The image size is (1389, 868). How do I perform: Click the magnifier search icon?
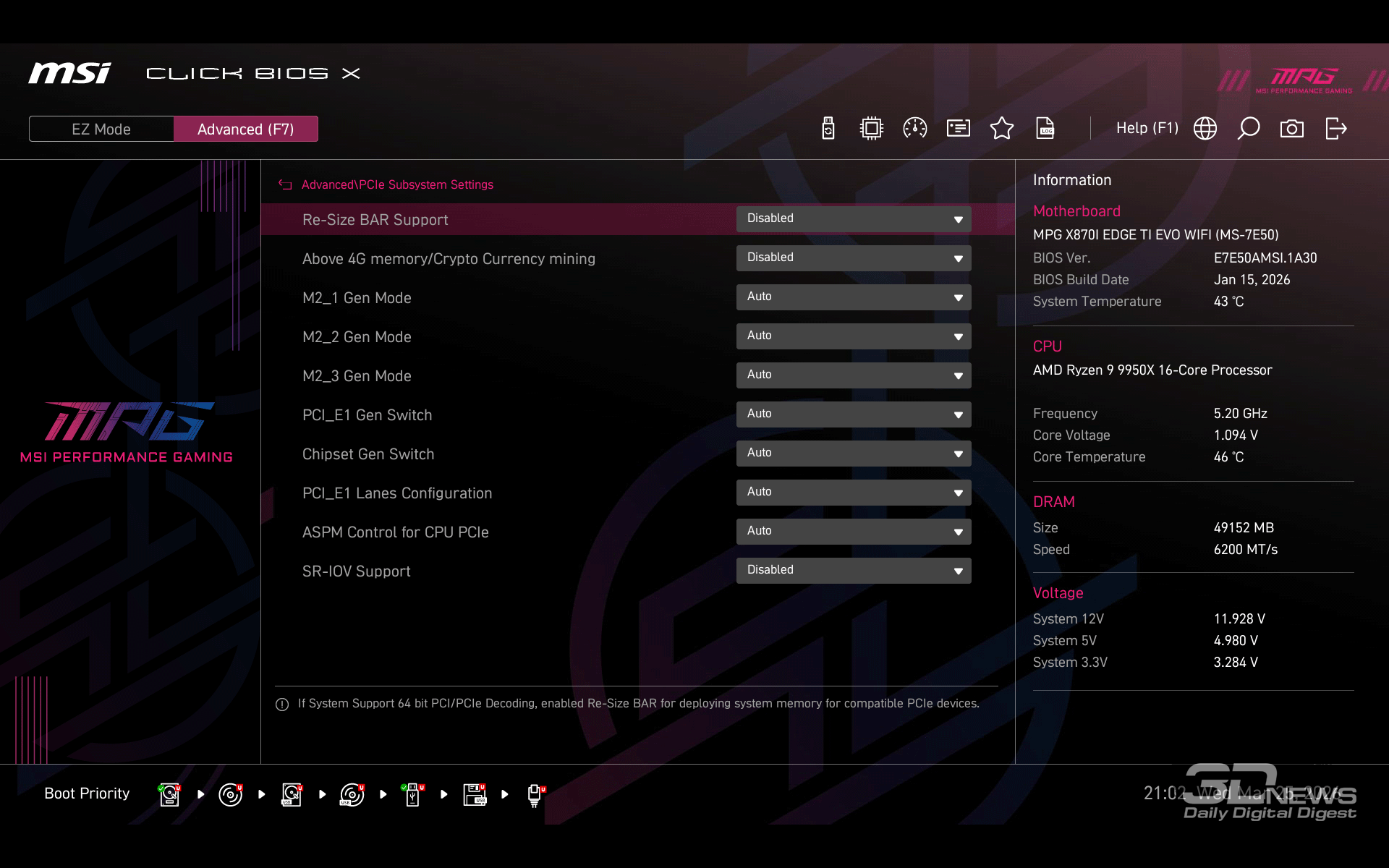1249,129
